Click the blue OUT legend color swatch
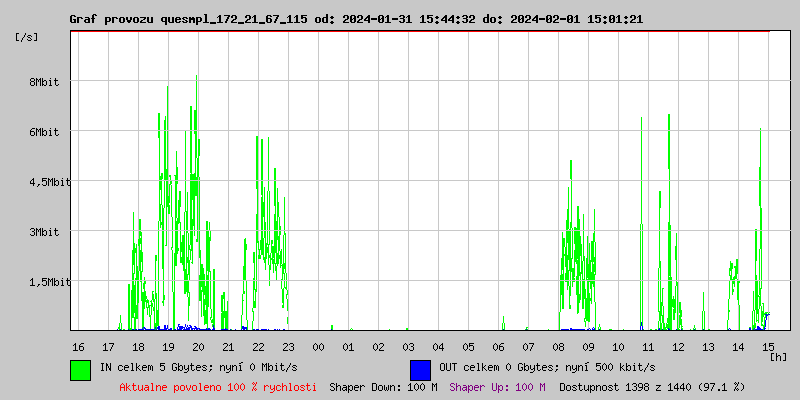Viewport: 800px width, 400px height. [420, 369]
